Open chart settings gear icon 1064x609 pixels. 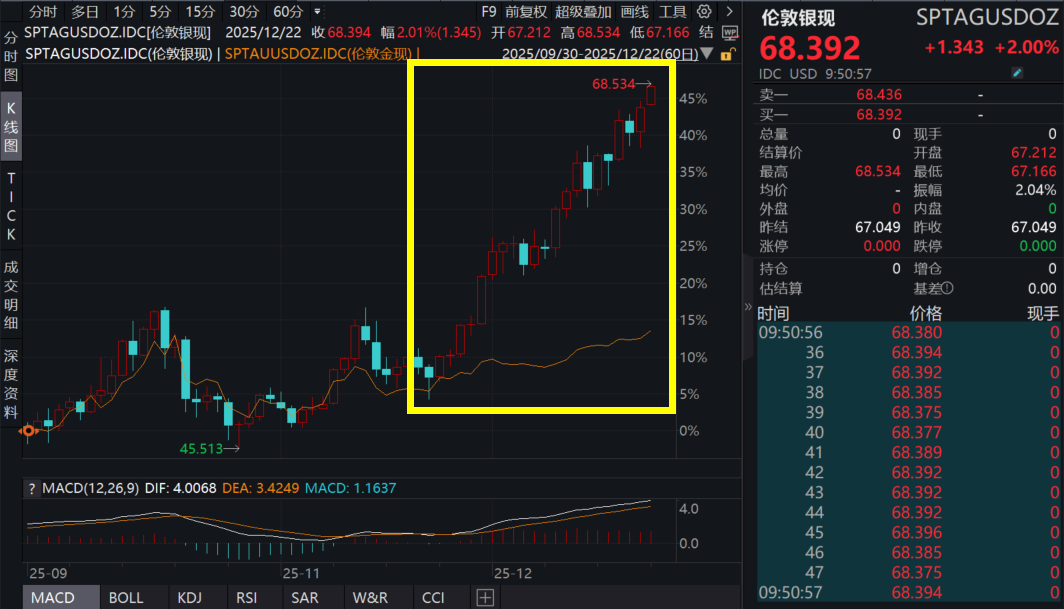click(x=704, y=12)
